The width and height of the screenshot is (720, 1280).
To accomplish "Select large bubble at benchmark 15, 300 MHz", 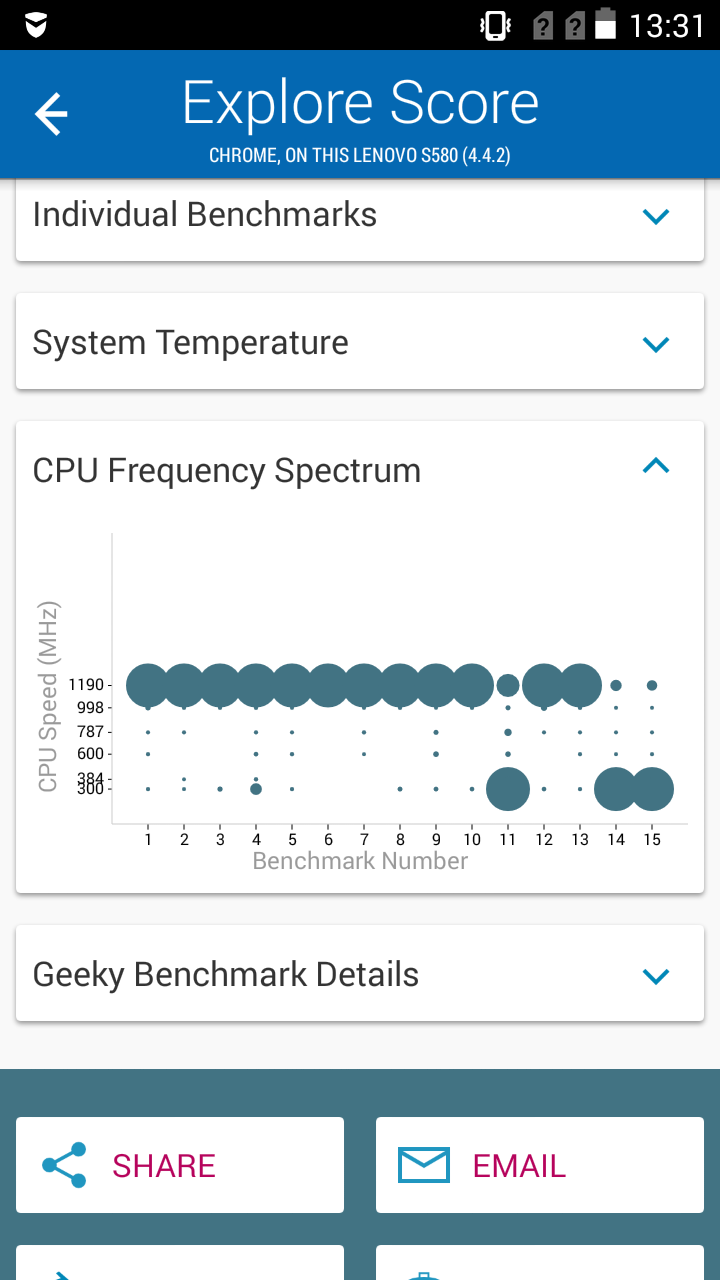I will 652,789.
